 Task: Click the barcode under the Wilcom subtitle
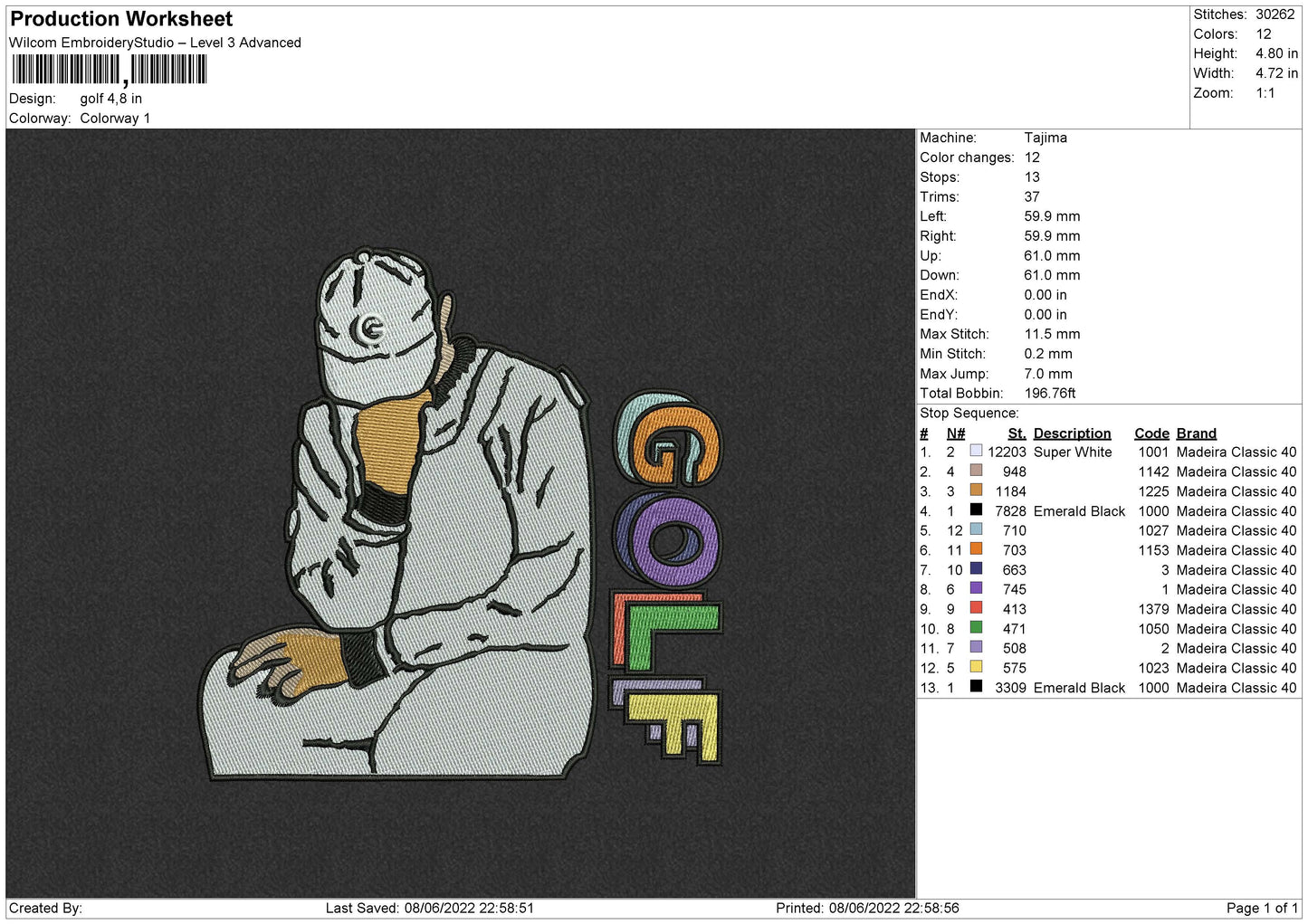[x=110, y=70]
